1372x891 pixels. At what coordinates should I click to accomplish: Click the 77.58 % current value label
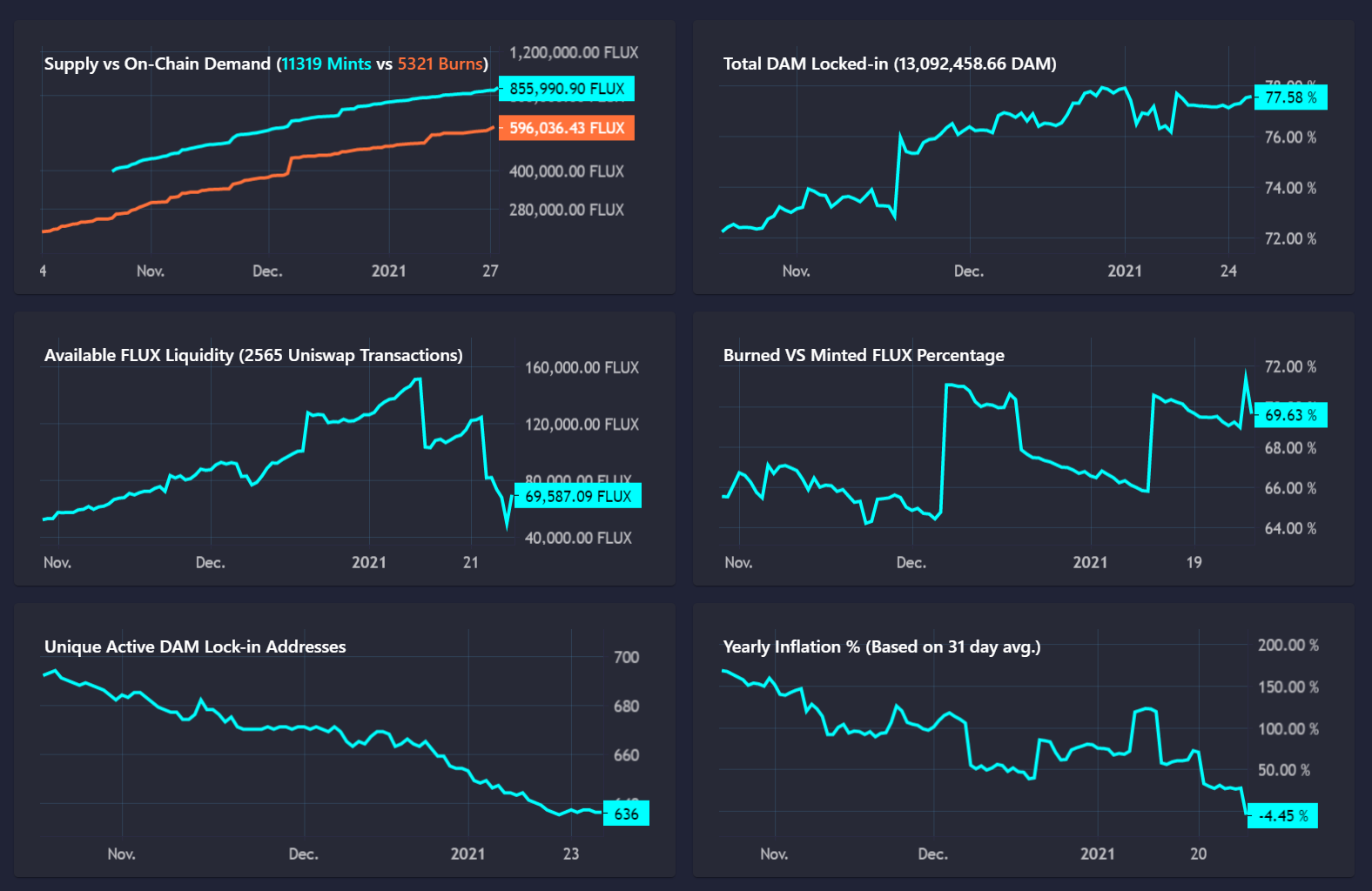1291,97
